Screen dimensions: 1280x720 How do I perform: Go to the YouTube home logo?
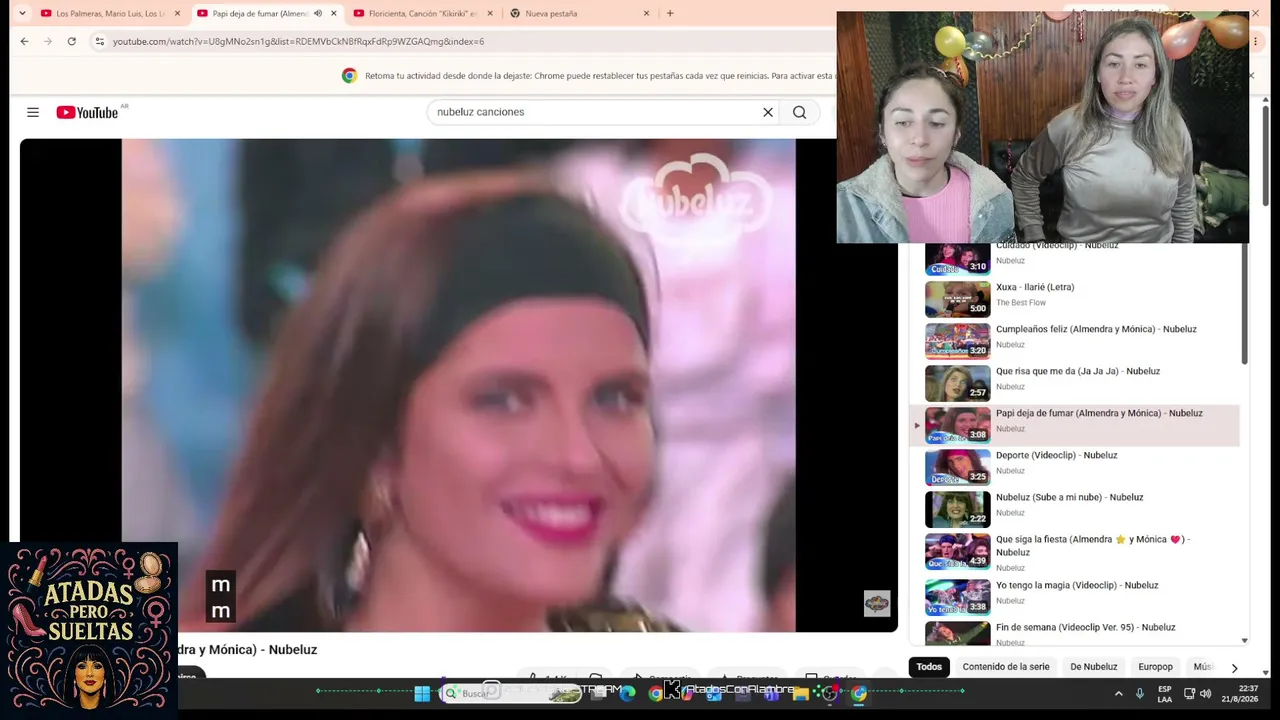(88, 112)
